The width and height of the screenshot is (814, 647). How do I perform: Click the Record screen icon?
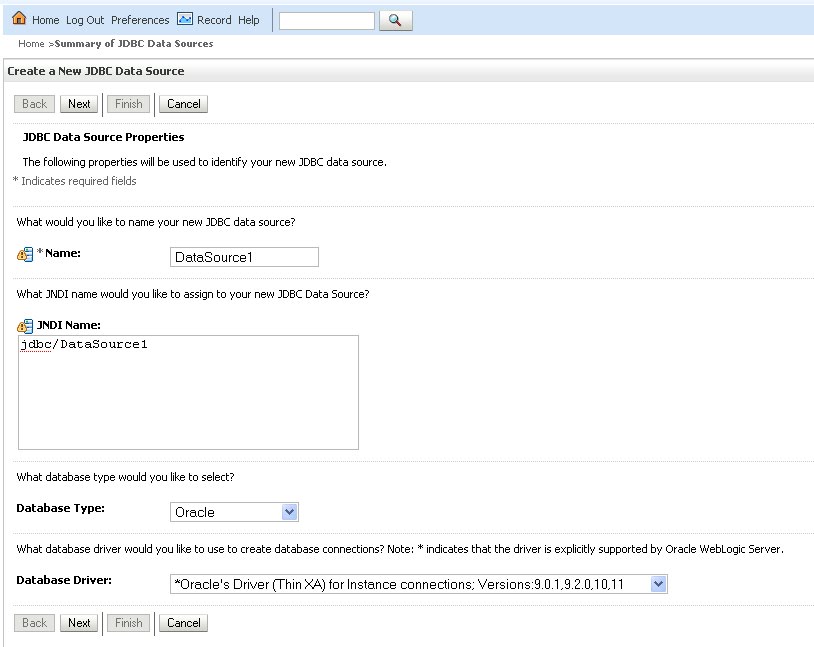pos(186,19)
